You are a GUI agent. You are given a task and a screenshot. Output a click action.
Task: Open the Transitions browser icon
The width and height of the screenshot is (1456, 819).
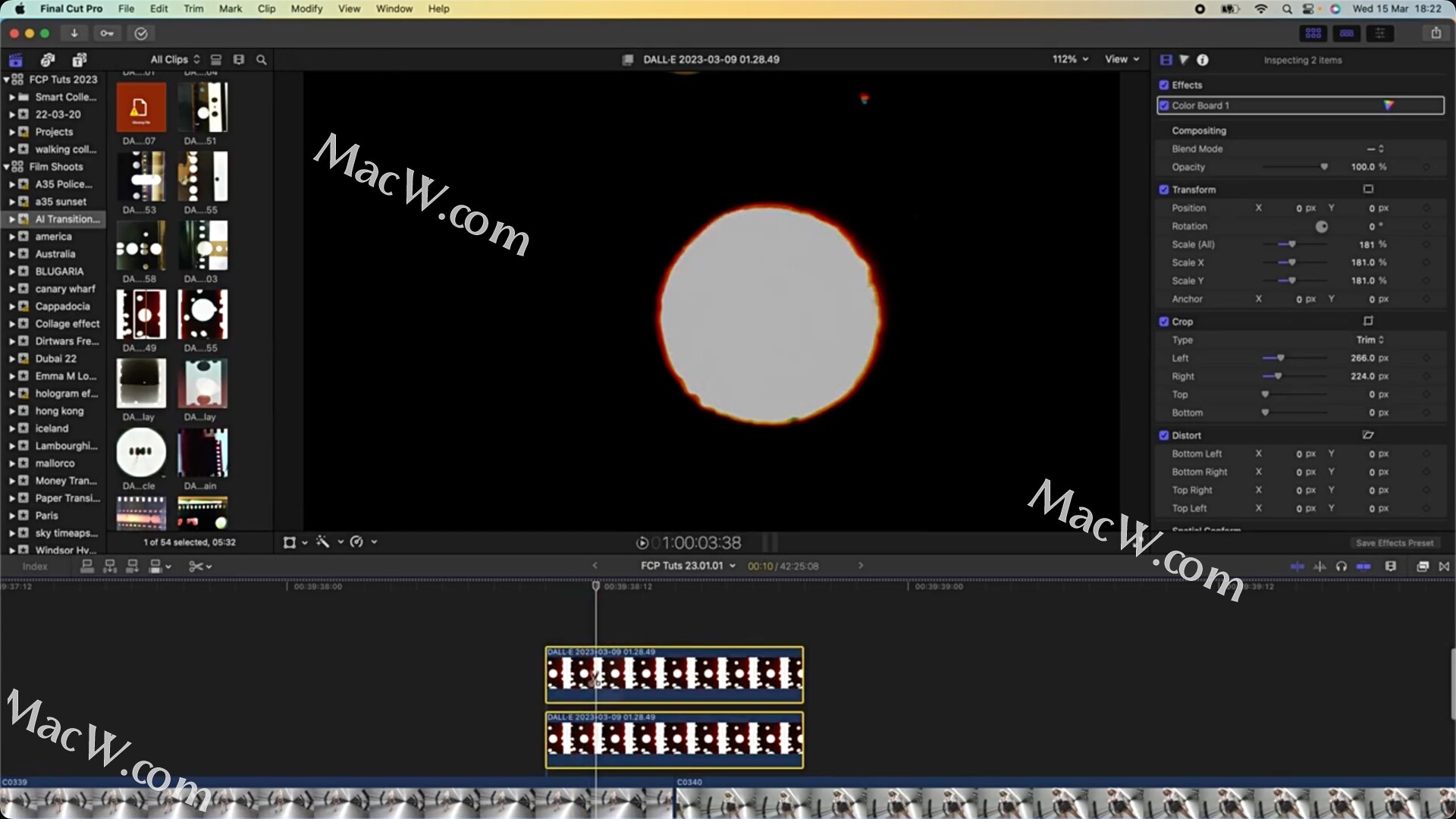pyautogui.click(x=1444, y=566)
